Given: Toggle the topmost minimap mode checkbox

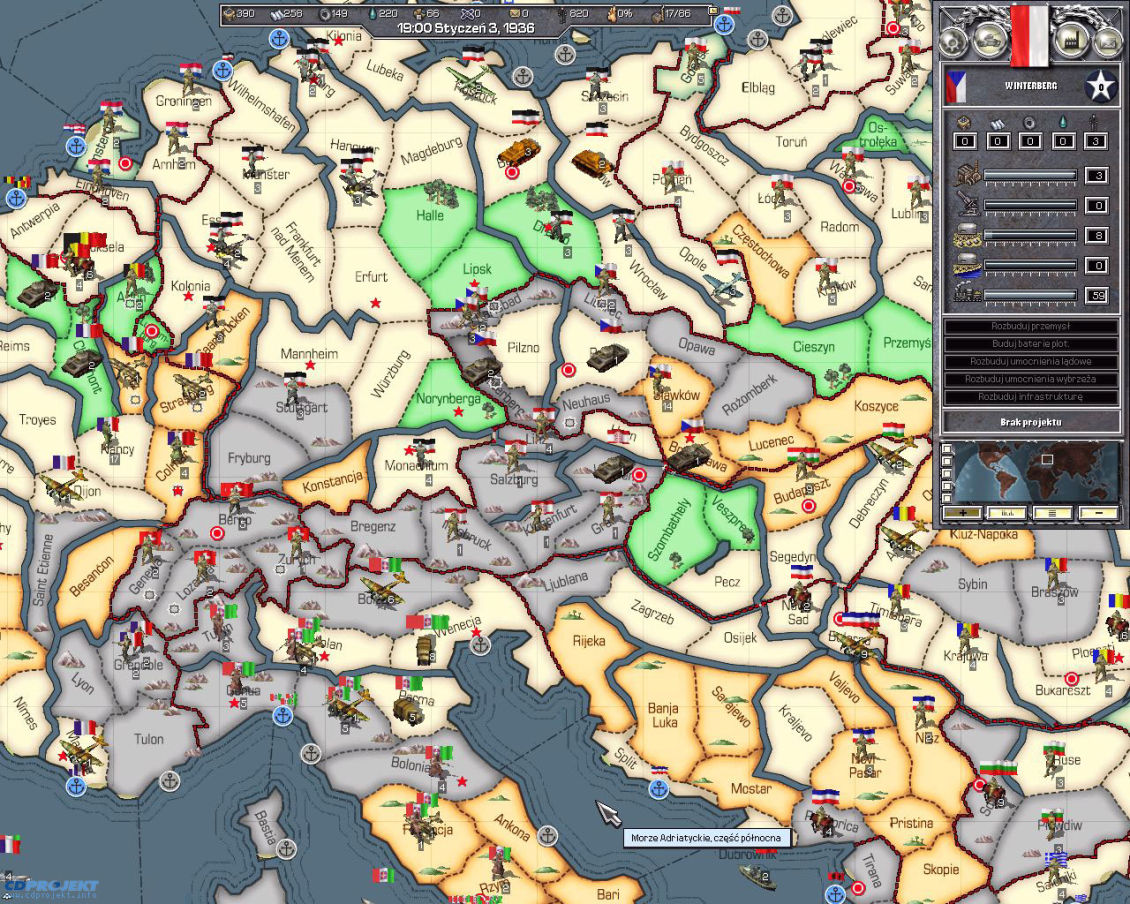Looking at the screenshot, I should [x=946, y=450].
